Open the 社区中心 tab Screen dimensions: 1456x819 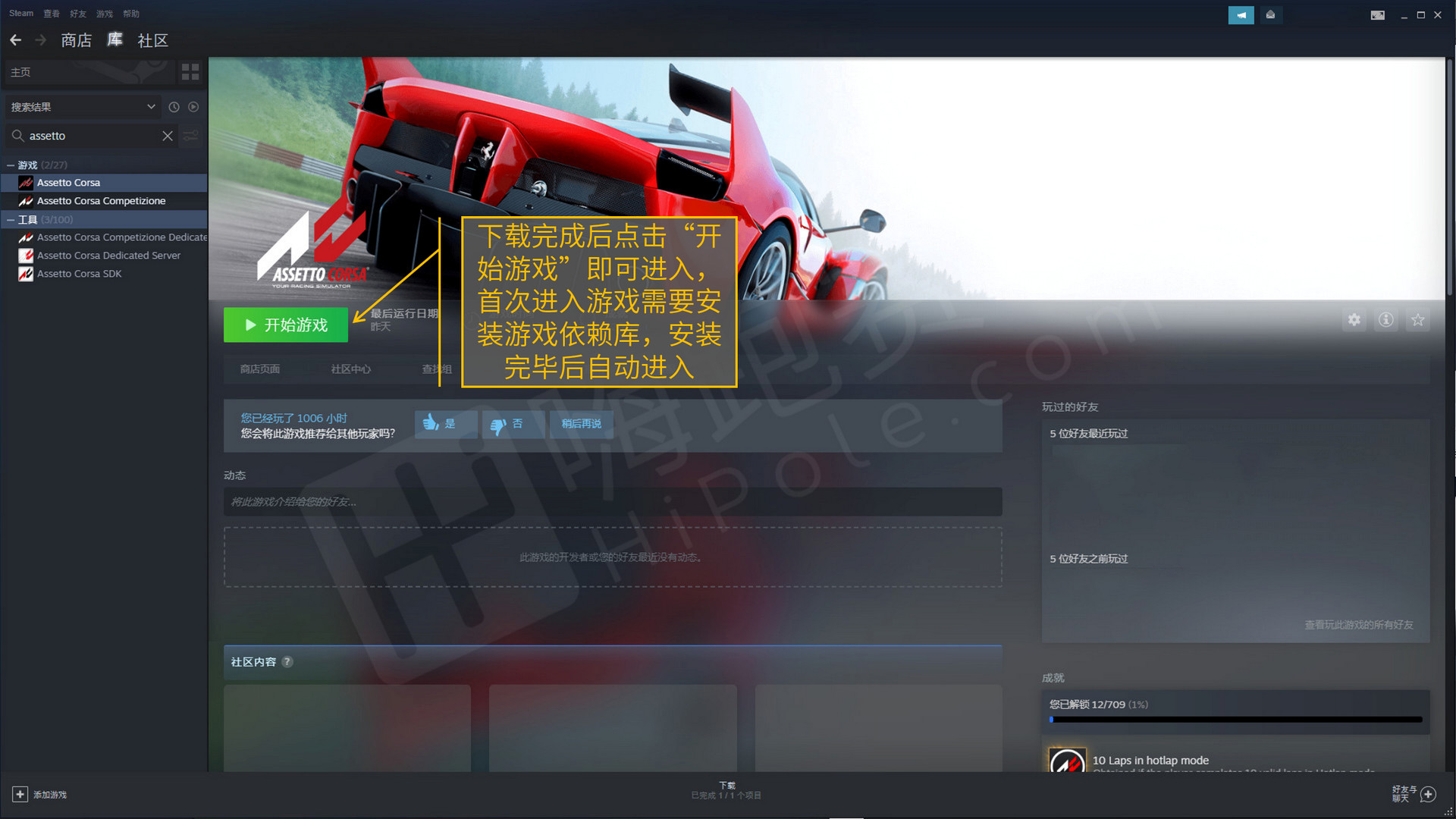(x=351, y=369)
